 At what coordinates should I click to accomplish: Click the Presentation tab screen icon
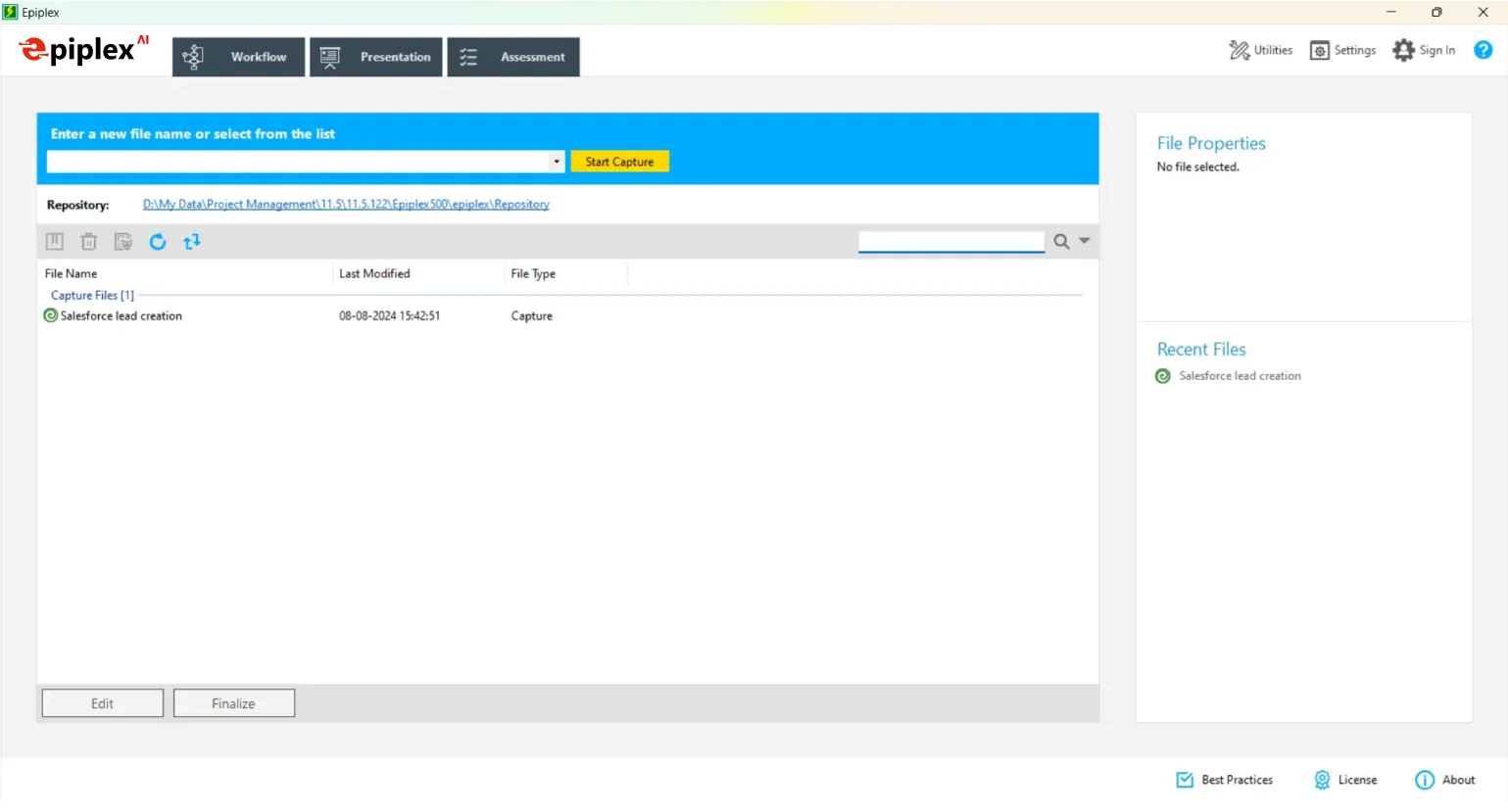click(x=330, y=57)
